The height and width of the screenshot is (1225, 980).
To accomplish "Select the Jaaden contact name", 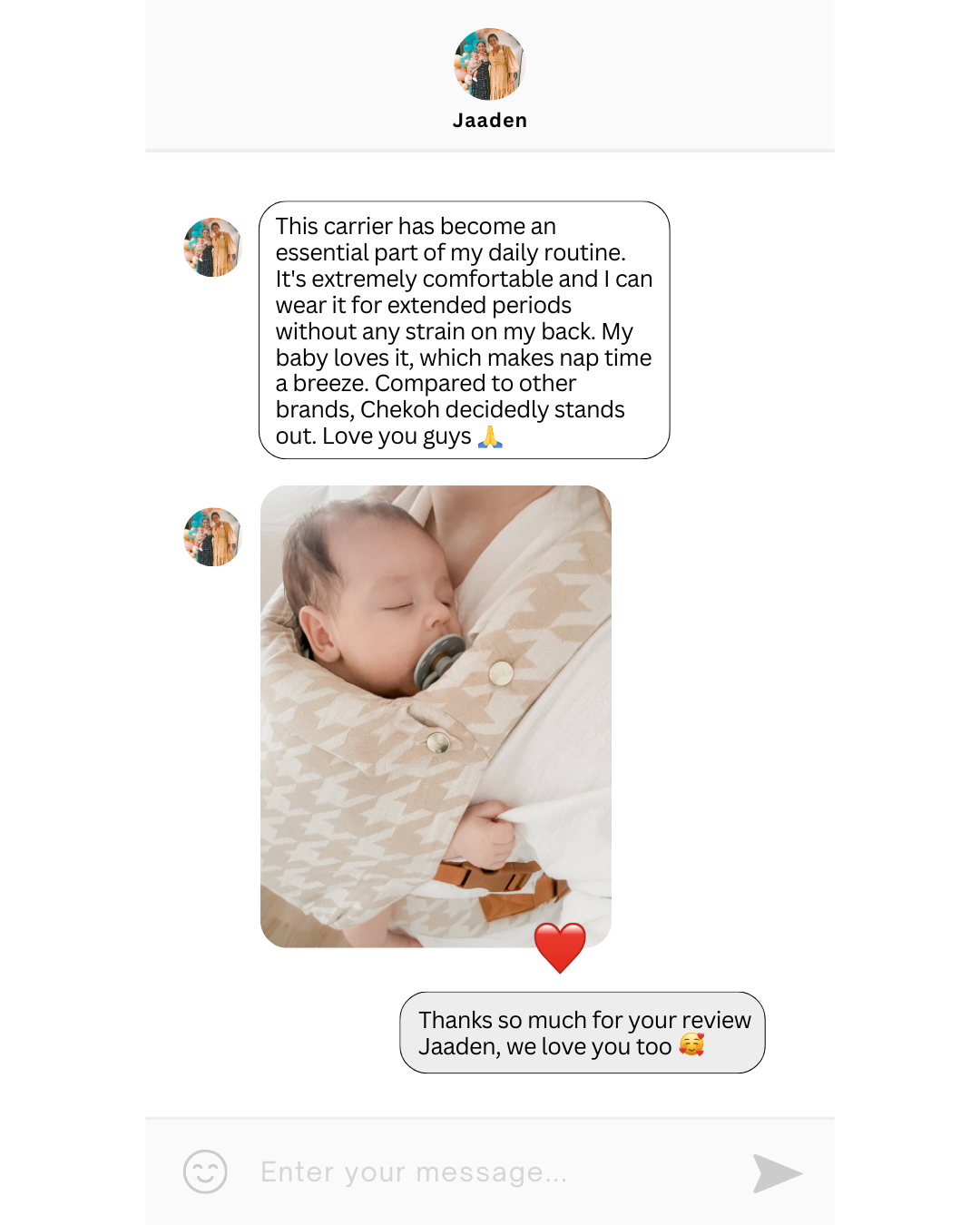I will point(490,121).
